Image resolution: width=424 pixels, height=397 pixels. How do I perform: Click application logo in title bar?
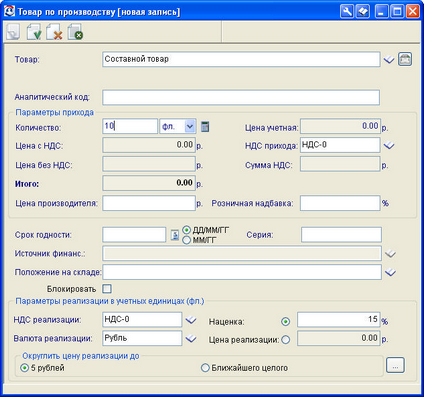(9, 12)
